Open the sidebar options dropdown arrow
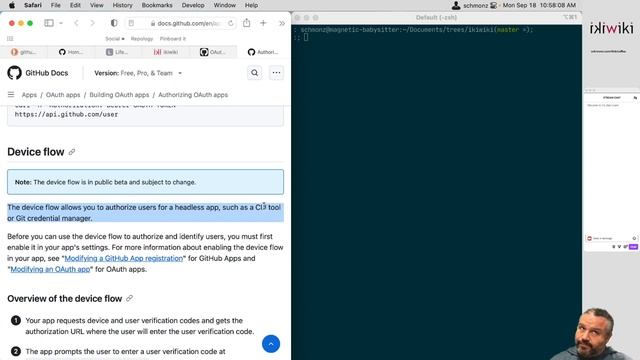 (x=61, y=23)
